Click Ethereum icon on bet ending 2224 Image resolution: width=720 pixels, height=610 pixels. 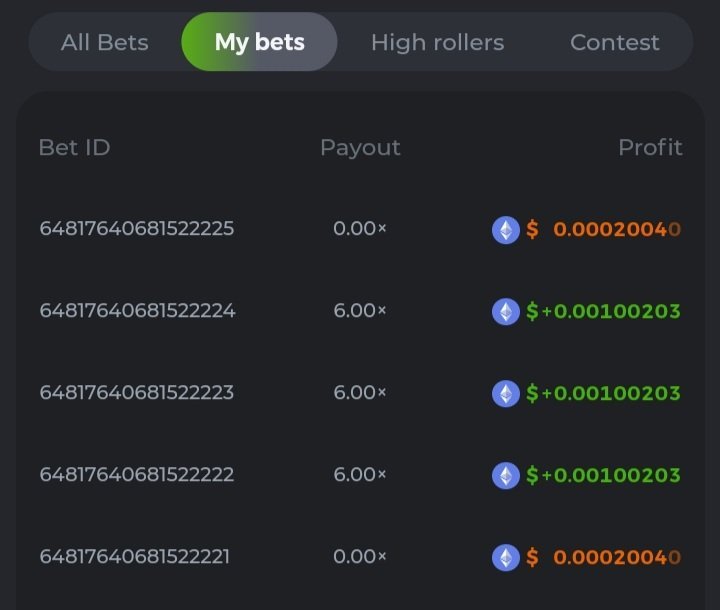click(x=506, y=312)
